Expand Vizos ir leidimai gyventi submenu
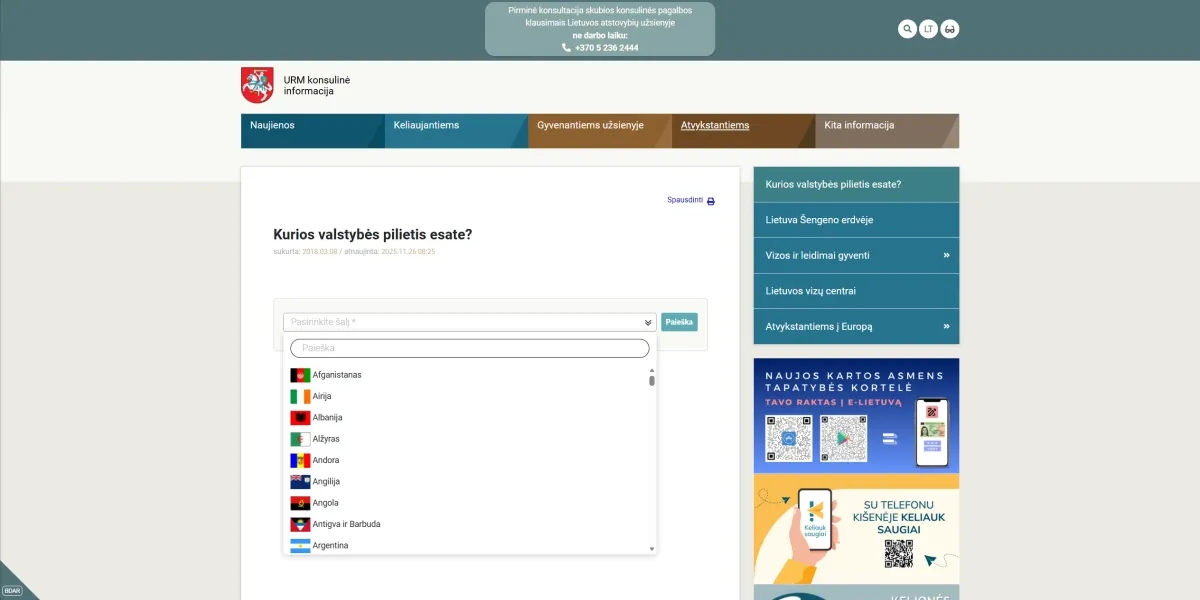Viewport: 1200px width, 600px height. 945,255
